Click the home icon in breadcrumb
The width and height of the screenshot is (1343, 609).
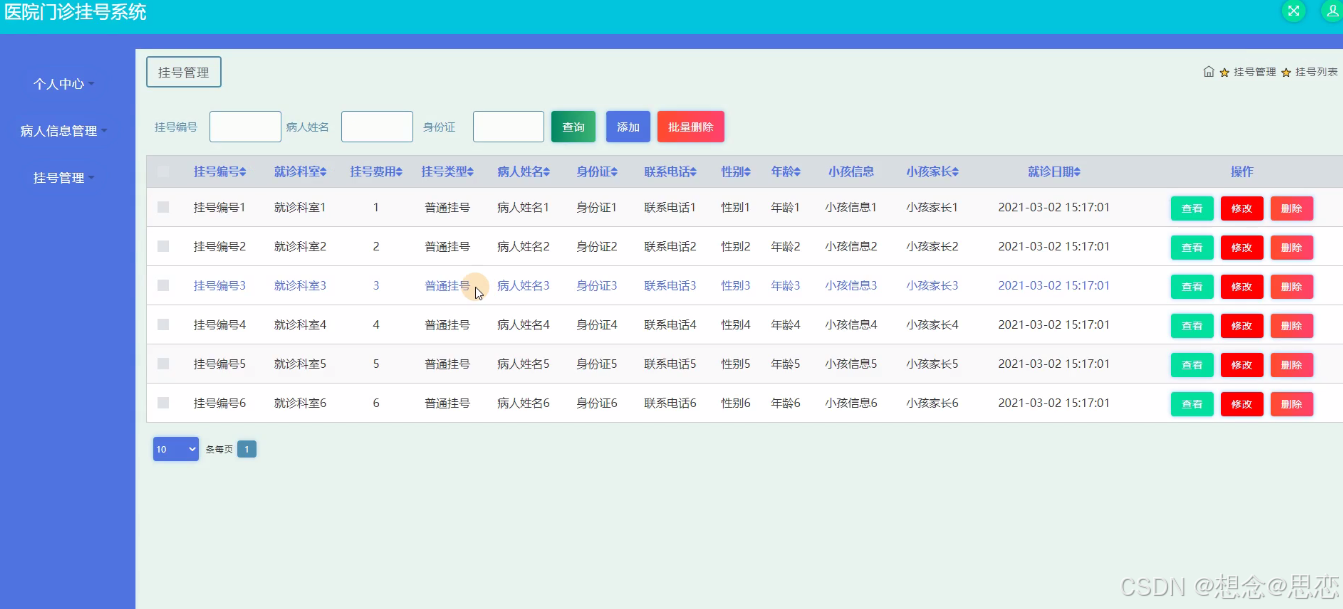pyautogui.click(x=1209, y=72)
